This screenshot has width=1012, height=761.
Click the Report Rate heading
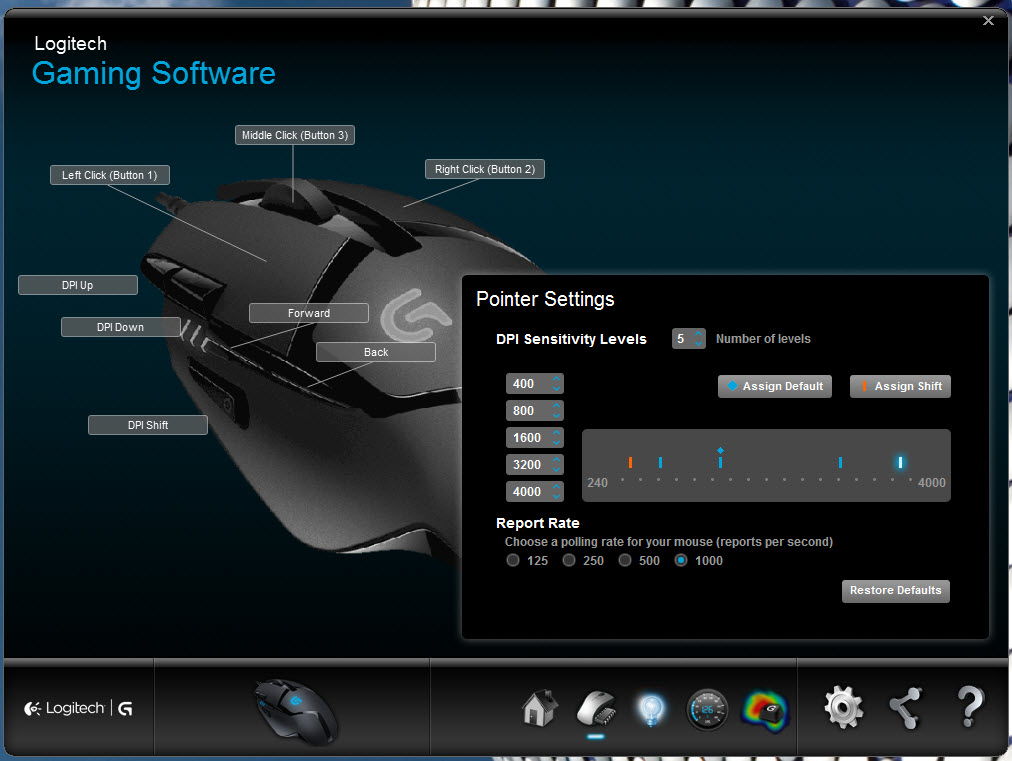[x=538, y=523]
